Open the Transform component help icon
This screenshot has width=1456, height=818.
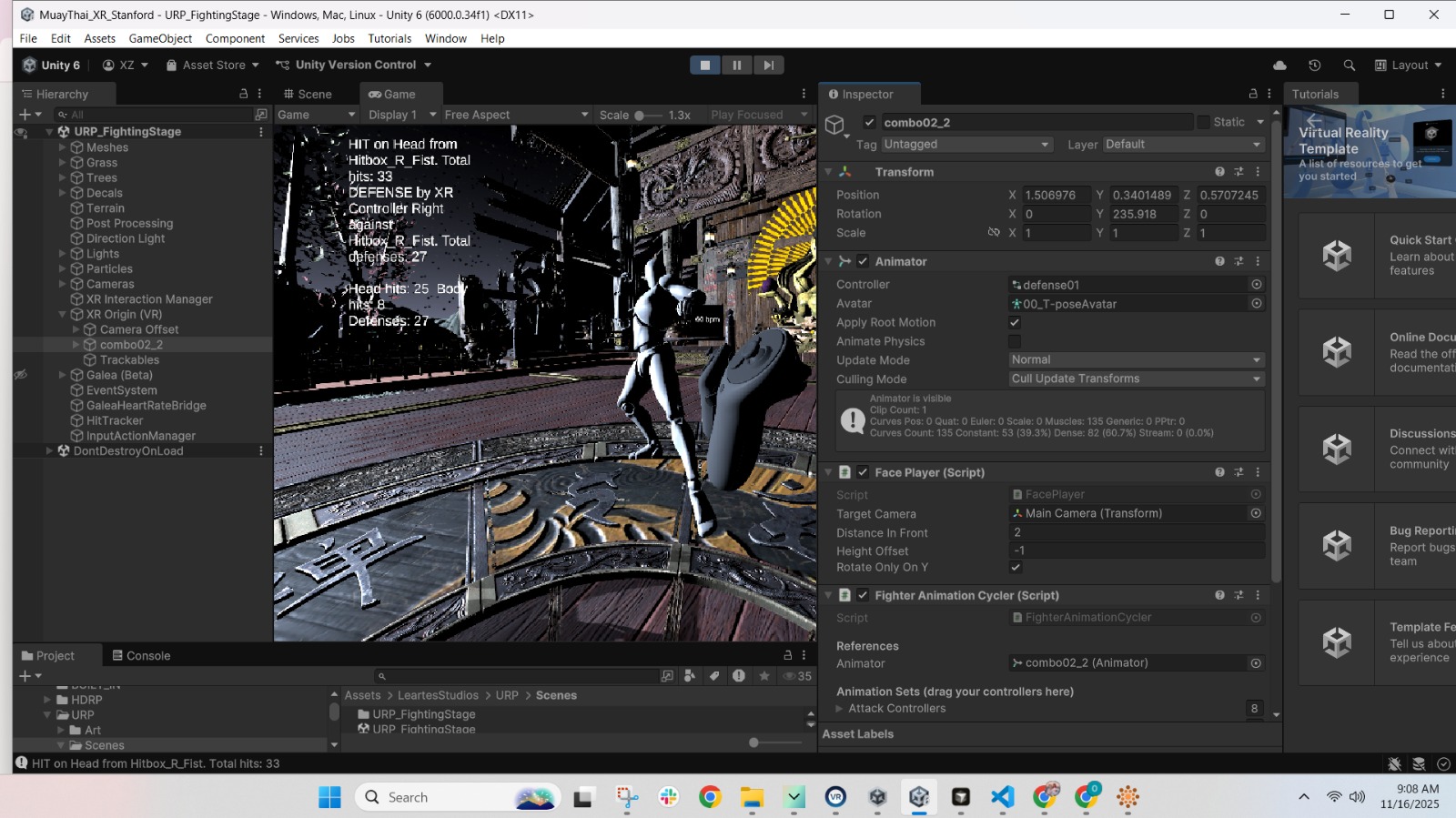tap(1219, 172)
